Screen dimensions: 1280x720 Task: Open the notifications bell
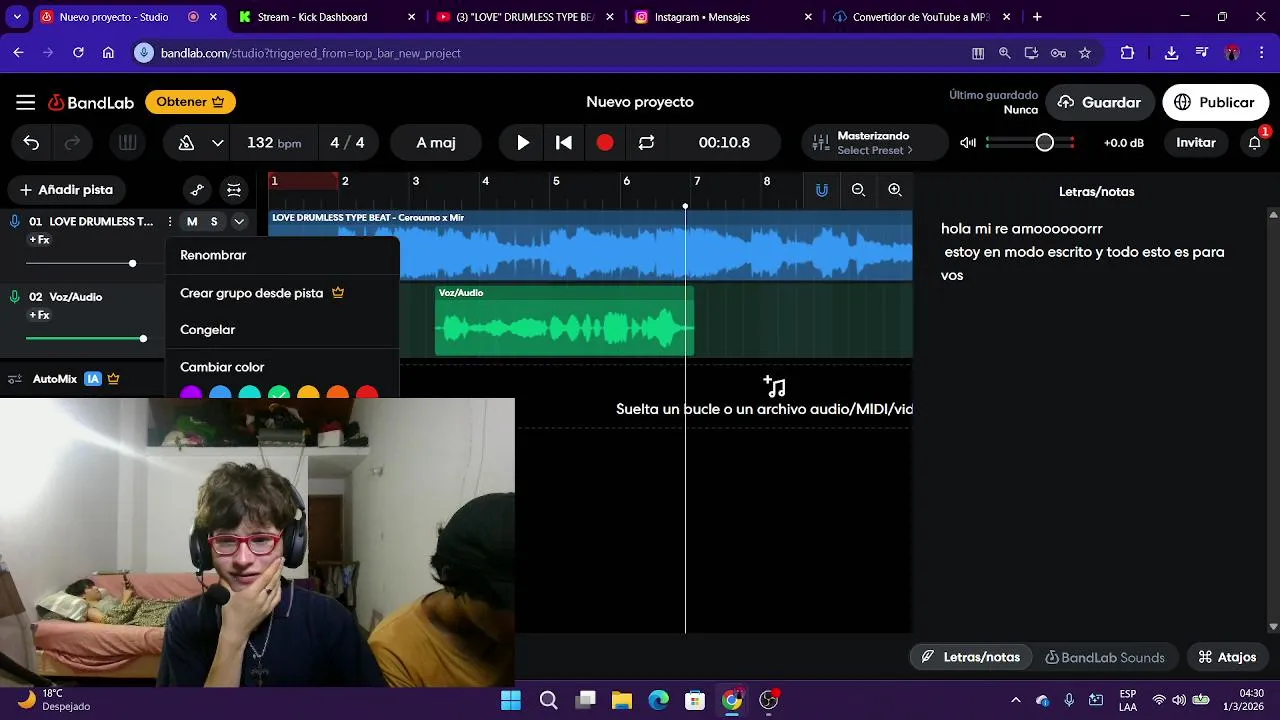tap(1254, 143)
